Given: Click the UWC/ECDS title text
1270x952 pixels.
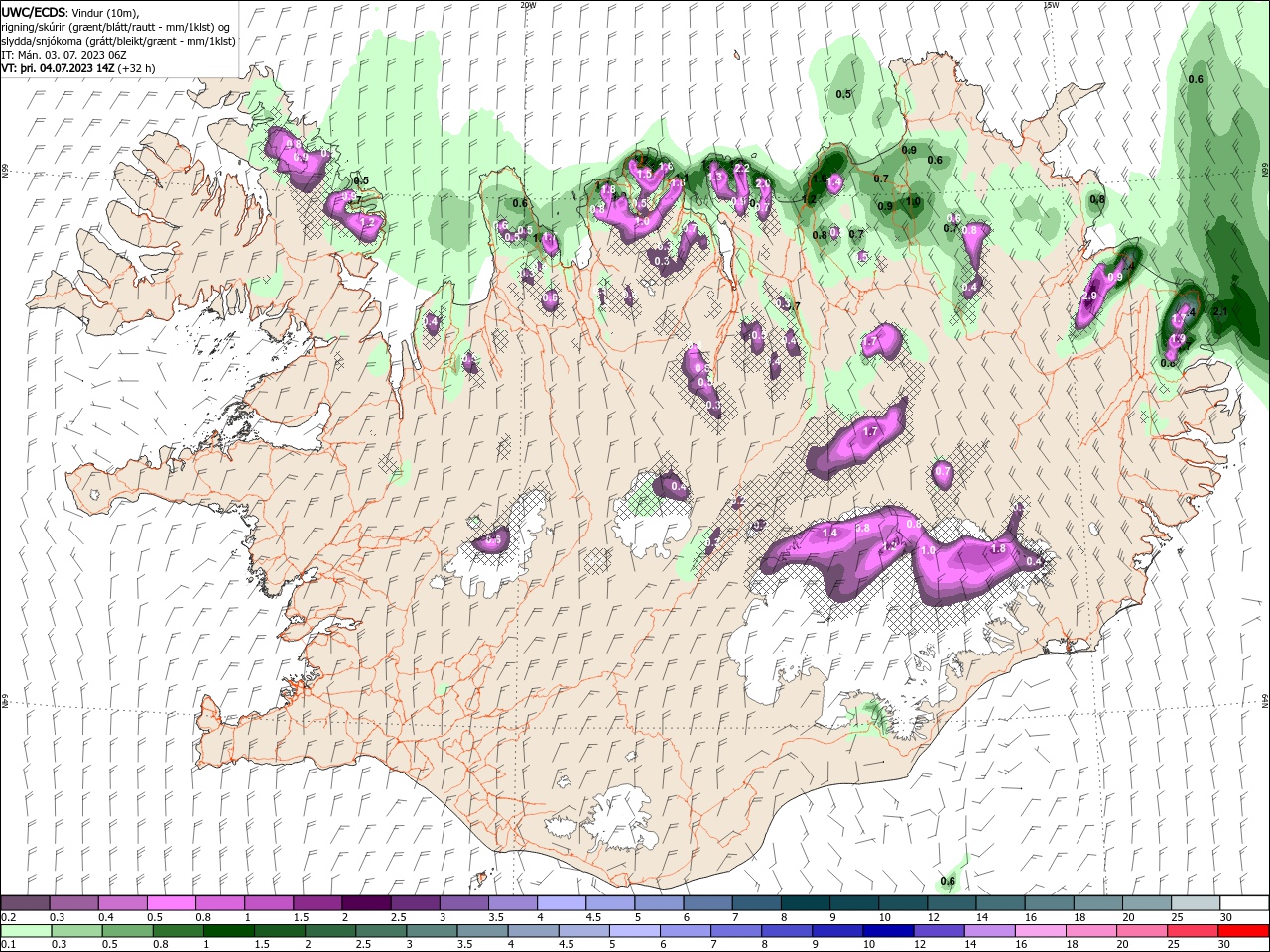Looking at the screenshot, I should (x=34, y=12).
